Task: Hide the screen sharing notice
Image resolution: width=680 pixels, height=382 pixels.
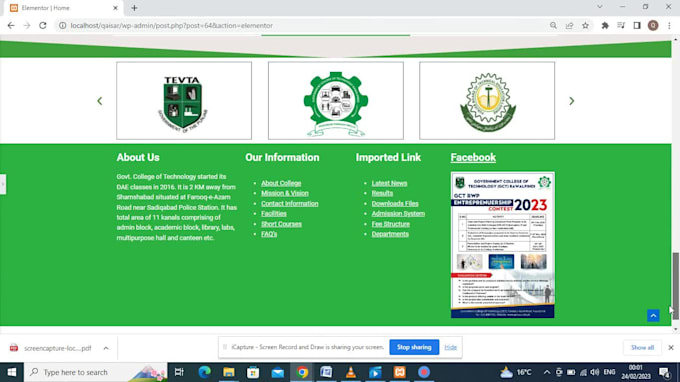Action: click(451, 347)
